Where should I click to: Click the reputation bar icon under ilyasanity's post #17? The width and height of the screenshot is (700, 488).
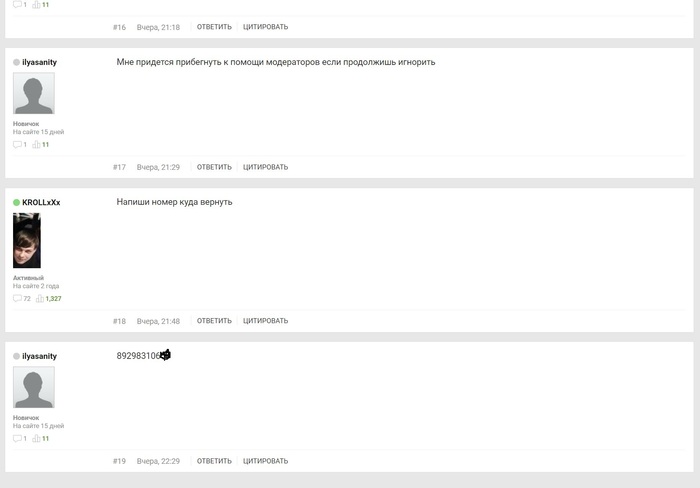coord(36,144)
